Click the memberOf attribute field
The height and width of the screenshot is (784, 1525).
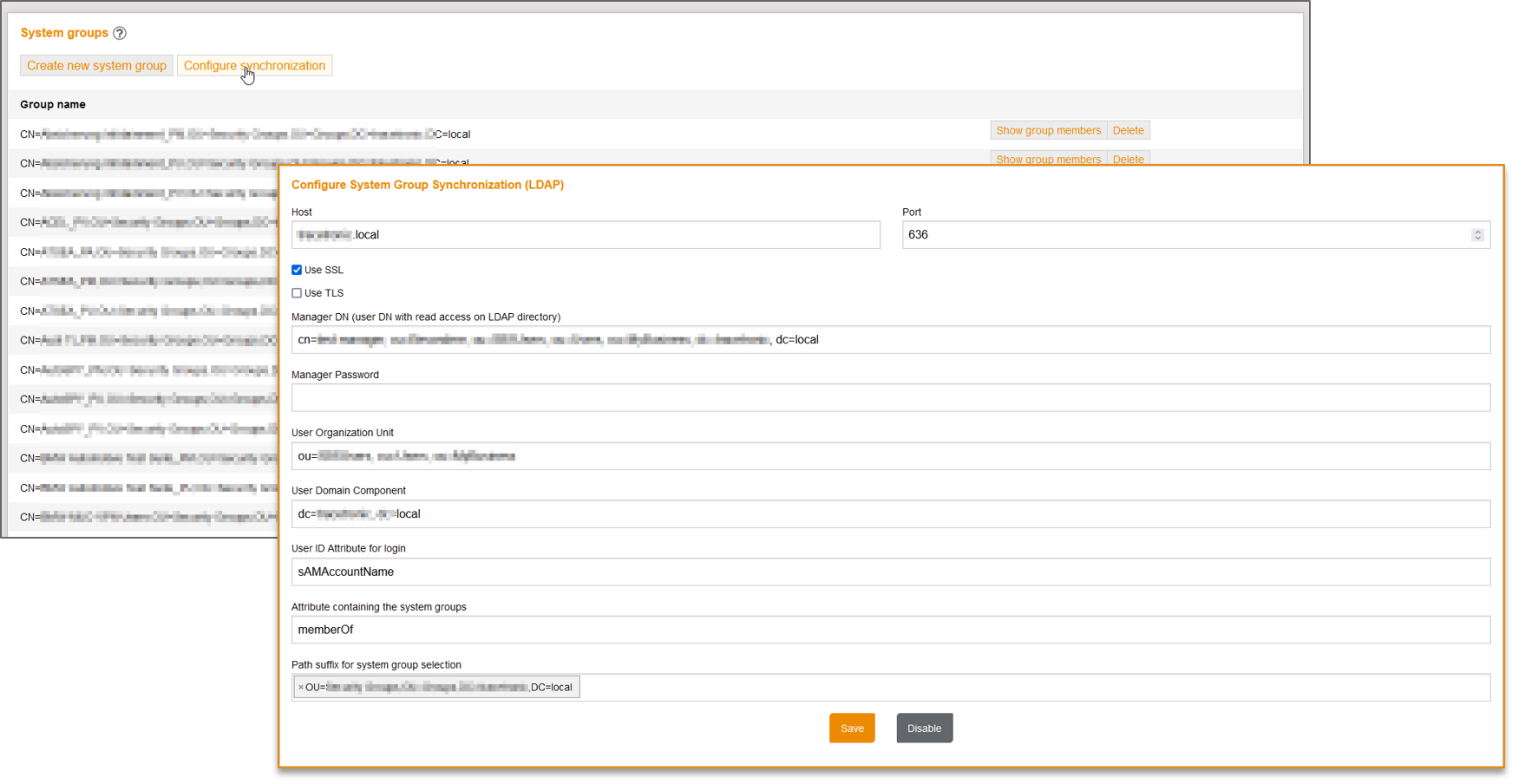(x=890, y=630)
